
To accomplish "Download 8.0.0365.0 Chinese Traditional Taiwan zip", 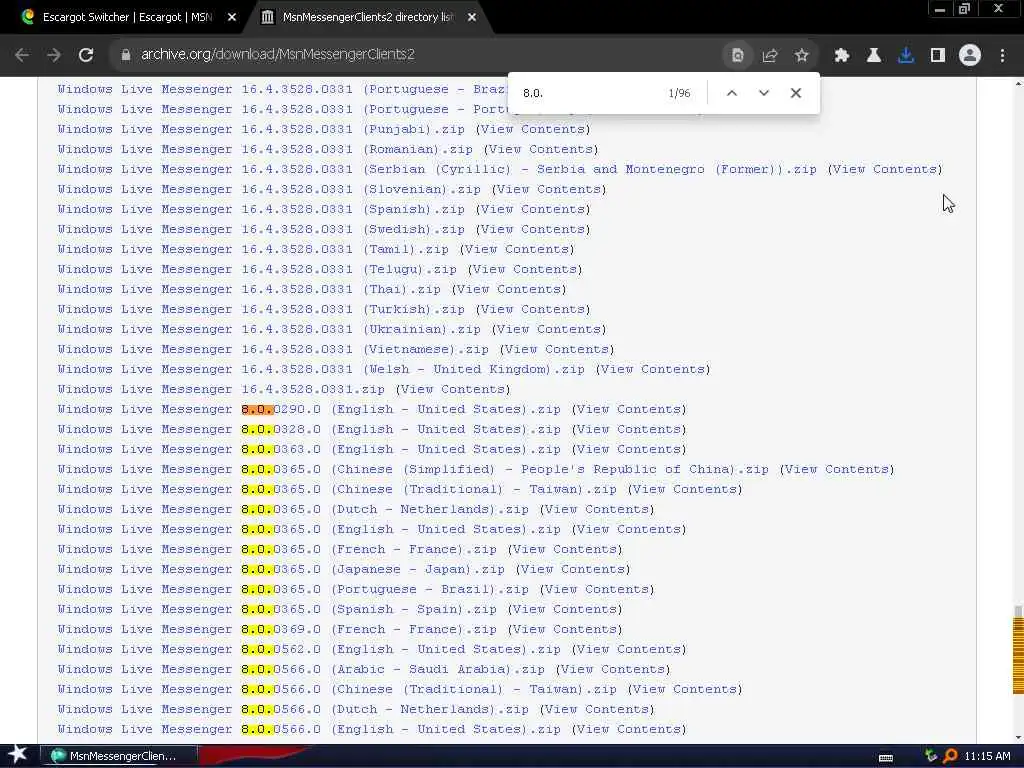I will [x=337, y=489].
